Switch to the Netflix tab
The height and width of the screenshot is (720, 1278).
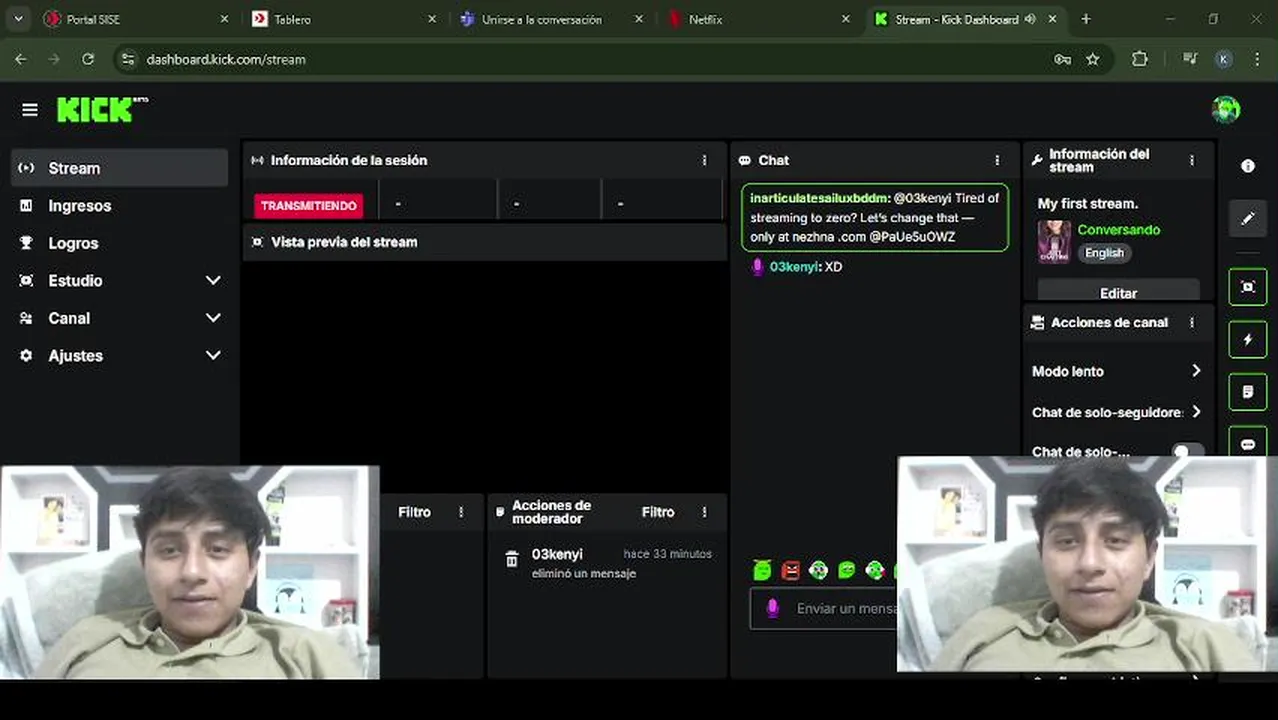pyautogui.click(x=759, y=19)
